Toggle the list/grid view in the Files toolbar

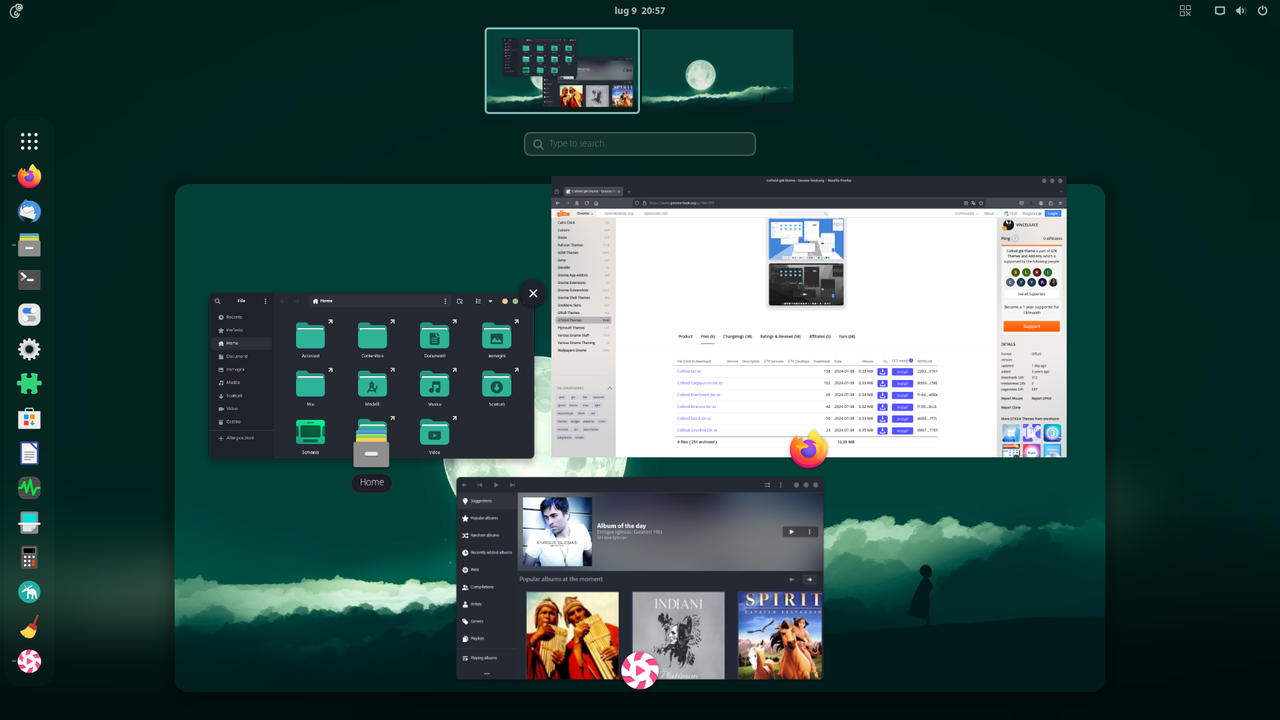point(478,300)
